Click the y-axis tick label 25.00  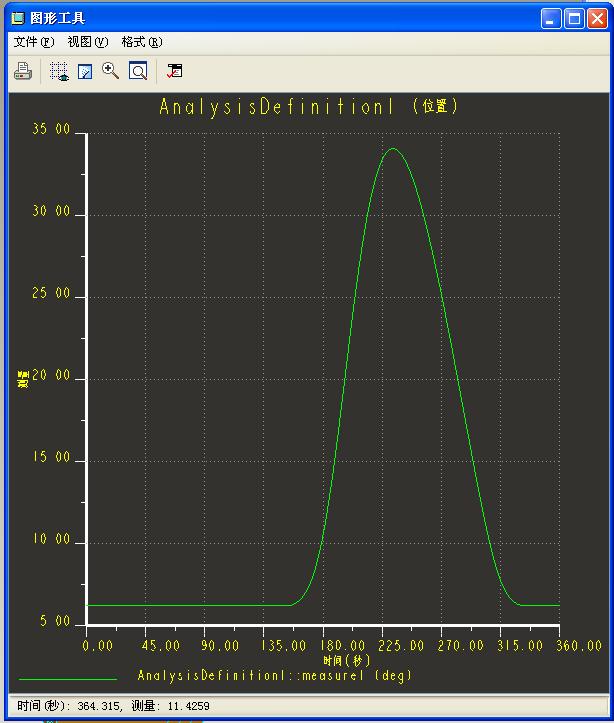[x=51, y=293]
